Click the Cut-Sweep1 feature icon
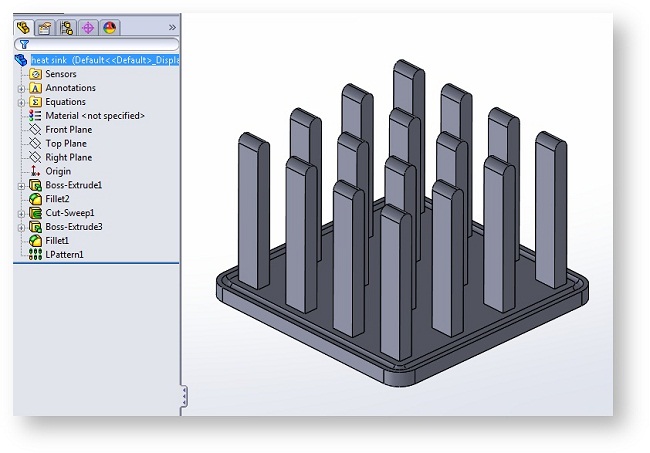The width and height of the screenshot is (650, 453). coord(36,213)
